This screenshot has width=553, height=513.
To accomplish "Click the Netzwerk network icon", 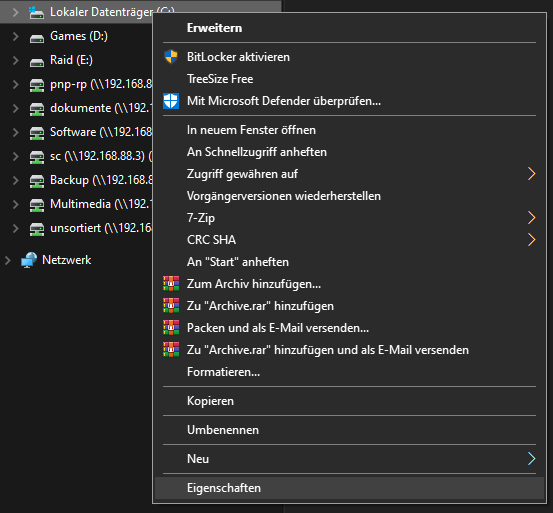I will pos(29,260).
